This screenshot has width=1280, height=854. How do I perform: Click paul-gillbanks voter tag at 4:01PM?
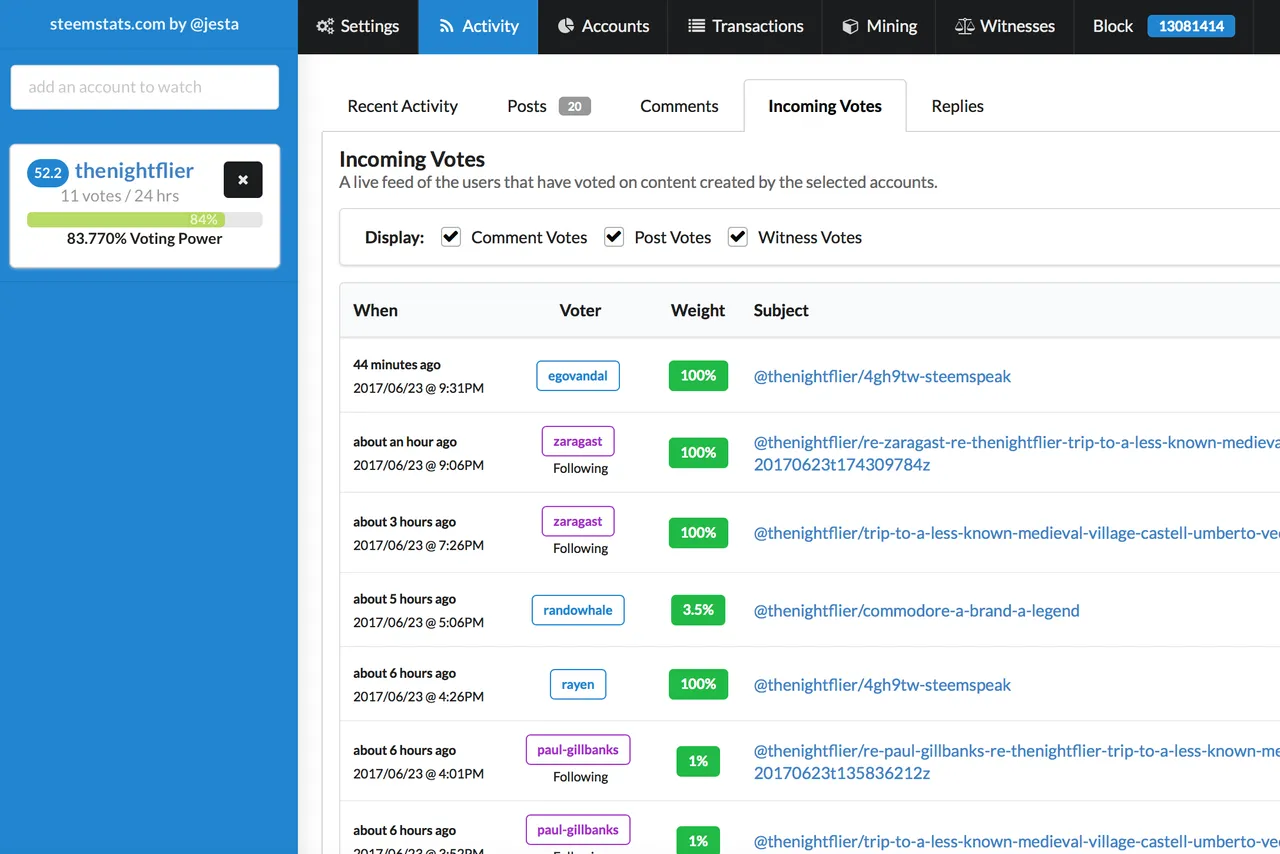click(578, 749)
